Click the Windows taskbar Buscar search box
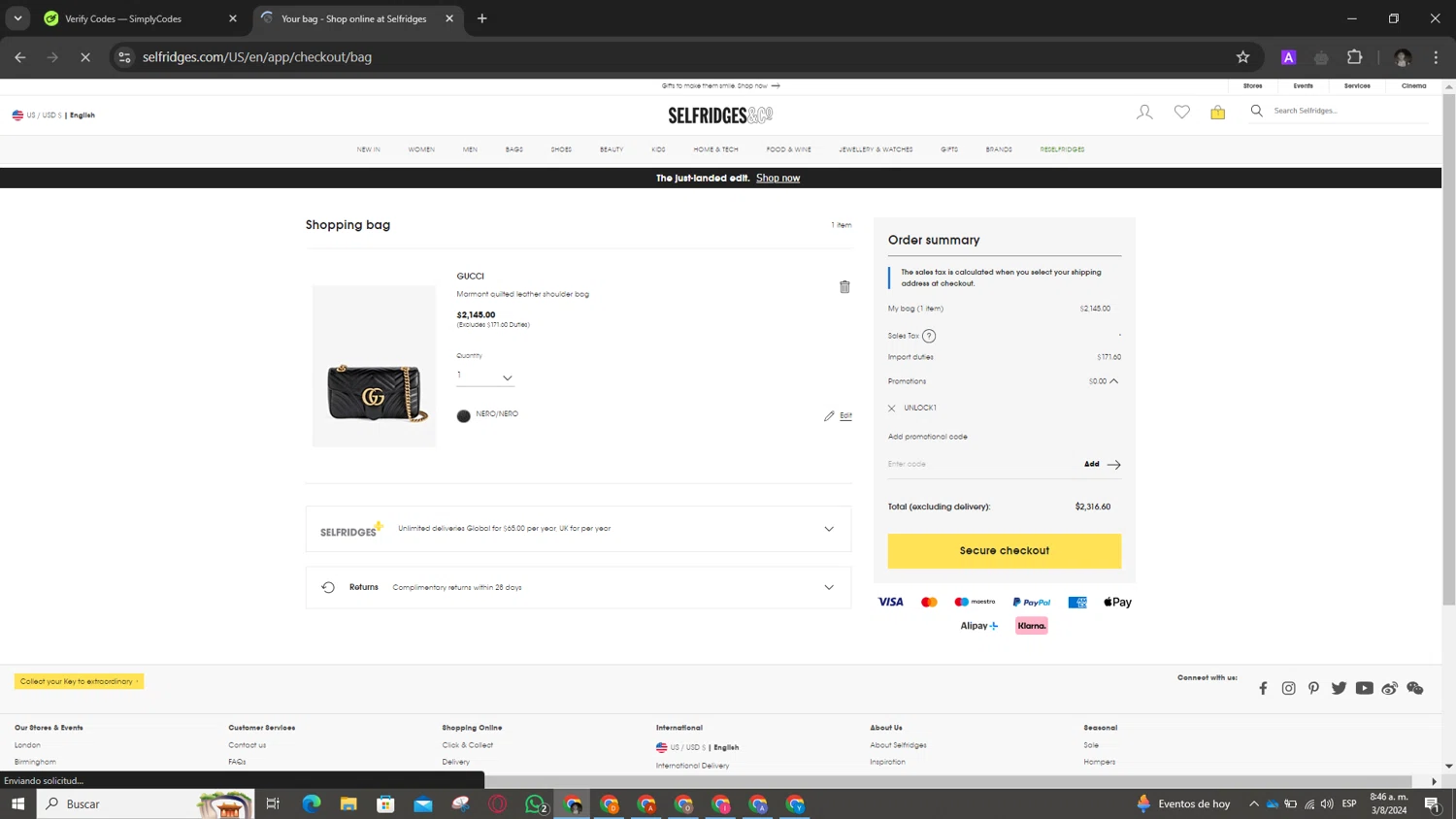Image resolution: width=1456 pixels, height=819 pixels. [x=146, y=803]
